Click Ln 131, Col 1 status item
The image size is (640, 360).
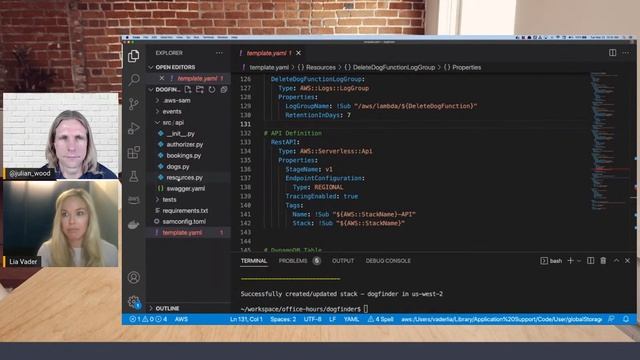tap(246, 319)
